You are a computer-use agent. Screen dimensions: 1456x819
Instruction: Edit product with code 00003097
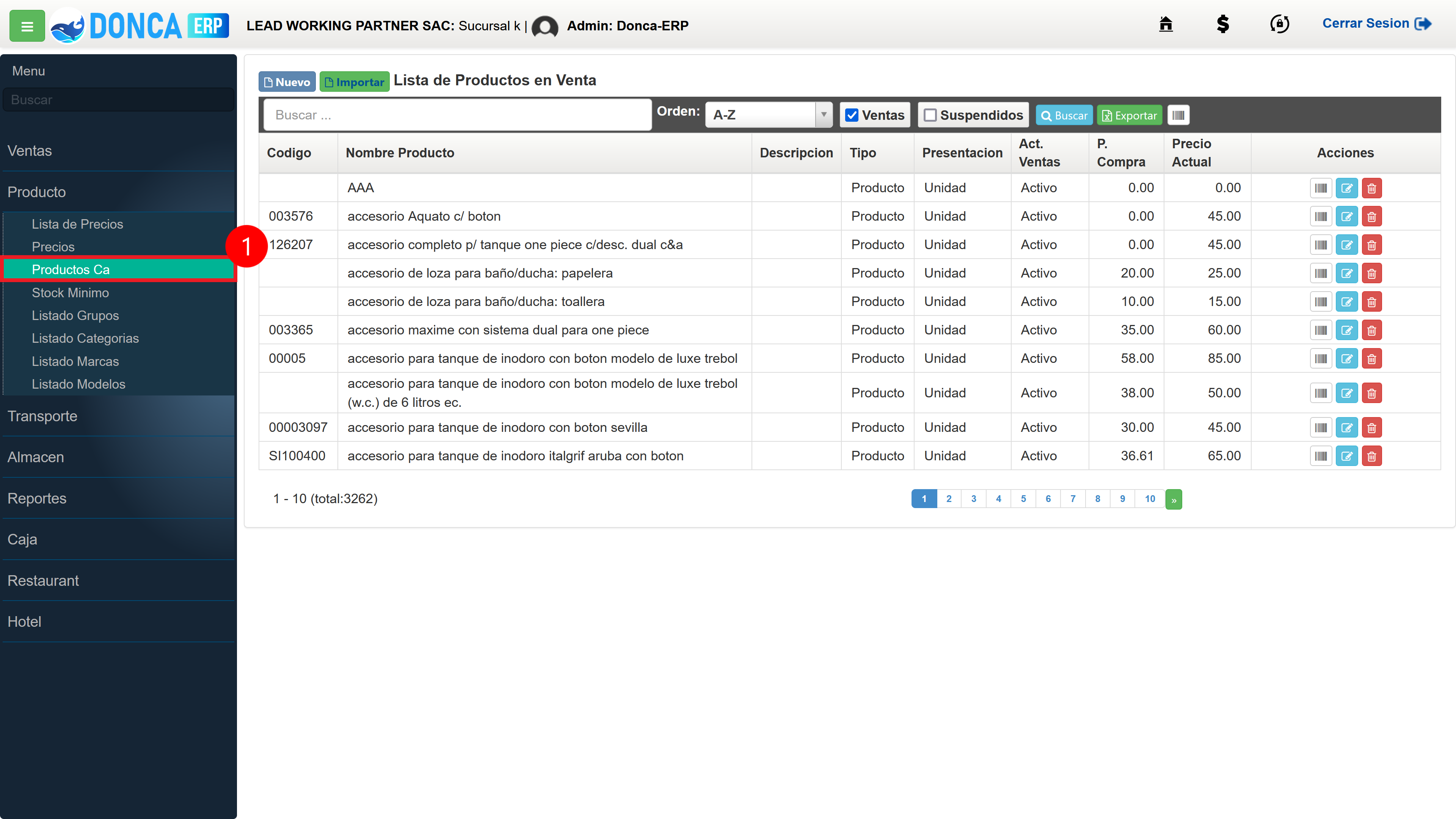1347,428
